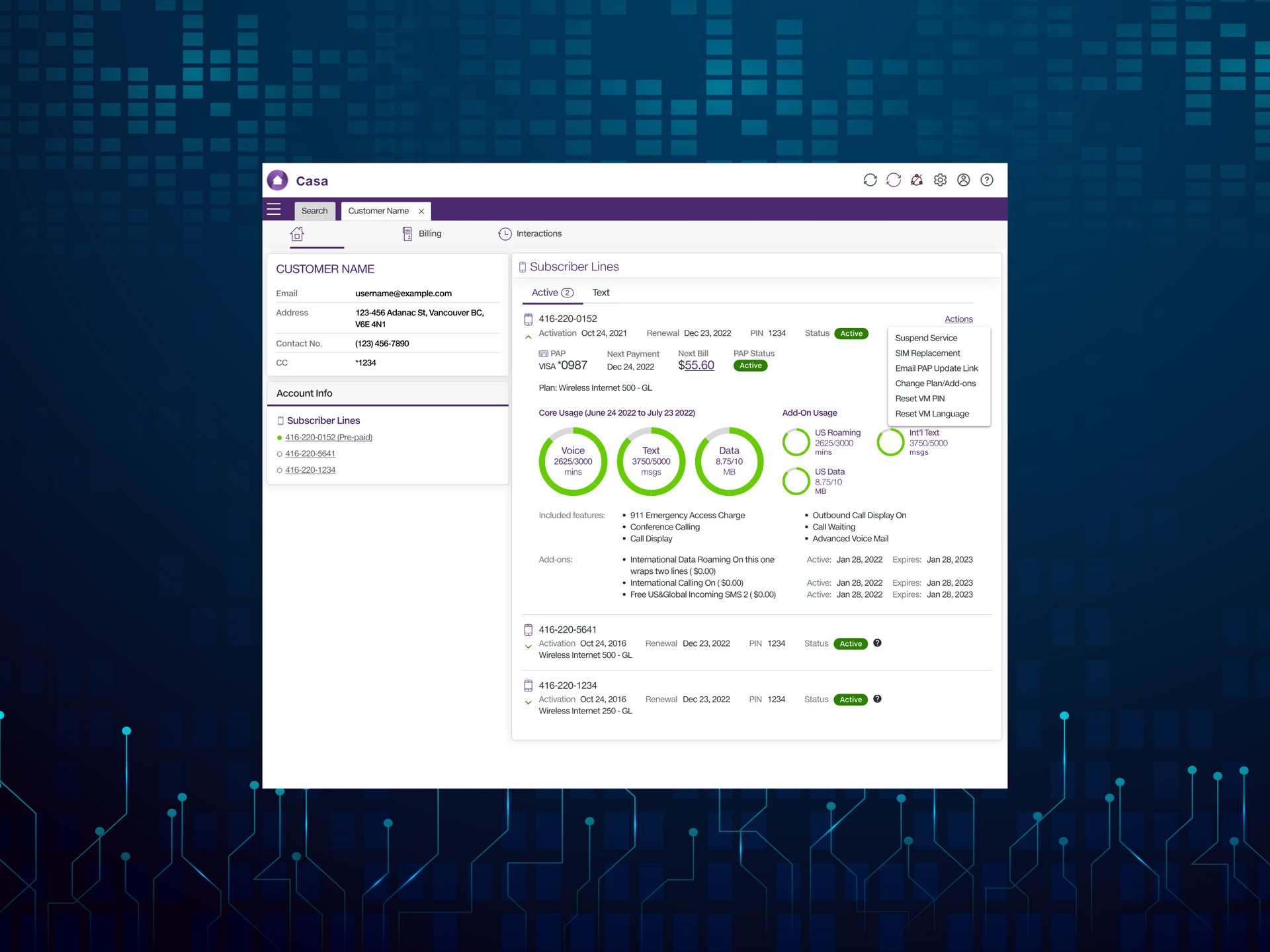The width and height of the screenshot is (1270, 952).
Task: Select 416-220-0152 (Pre-paid) line in sidebar
Action: pos(328,437)
